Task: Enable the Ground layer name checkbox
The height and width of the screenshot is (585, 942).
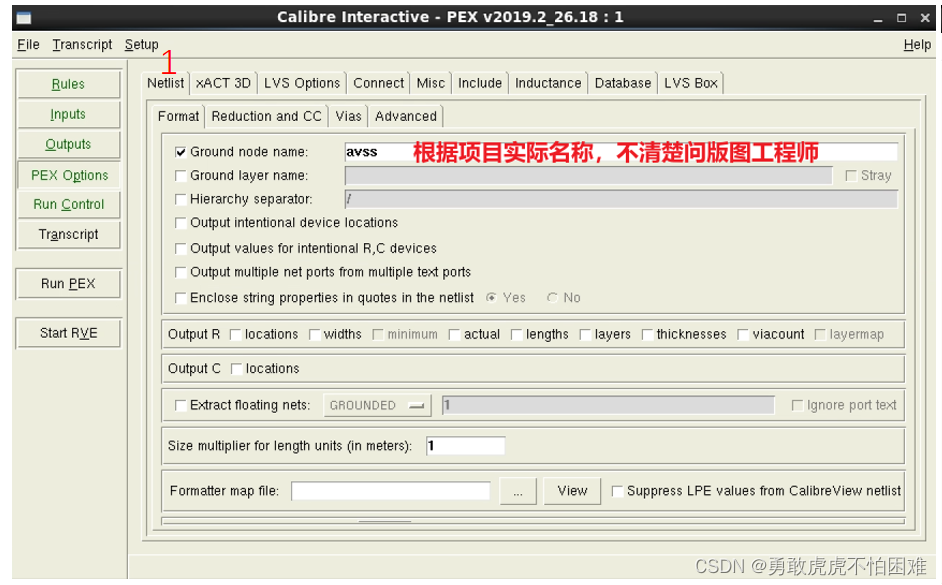Action: [x=180, y=175]
